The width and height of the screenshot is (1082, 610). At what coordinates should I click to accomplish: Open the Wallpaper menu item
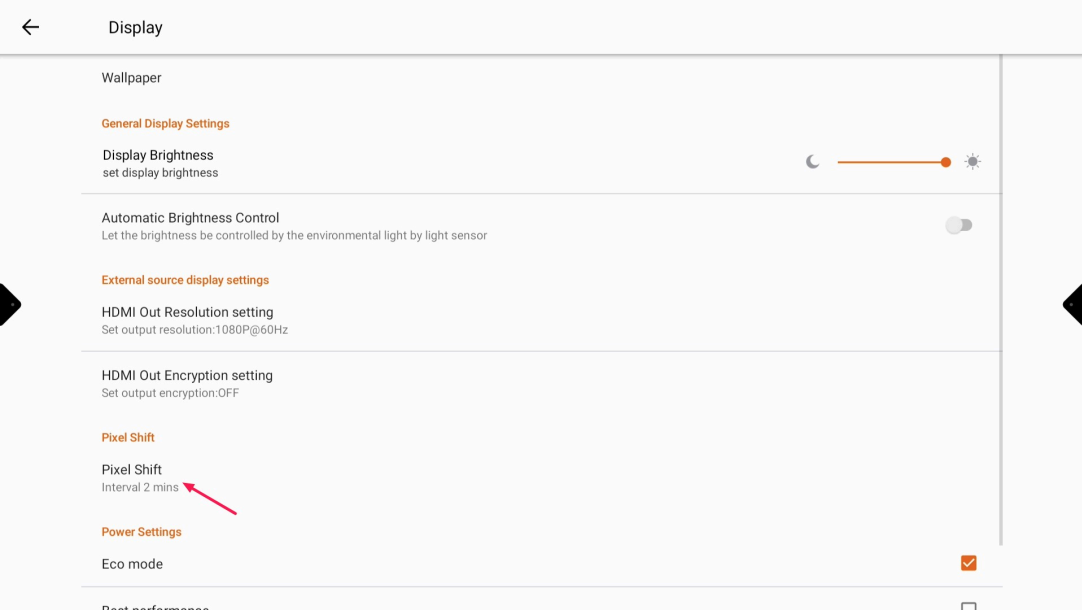pos(131,78)
